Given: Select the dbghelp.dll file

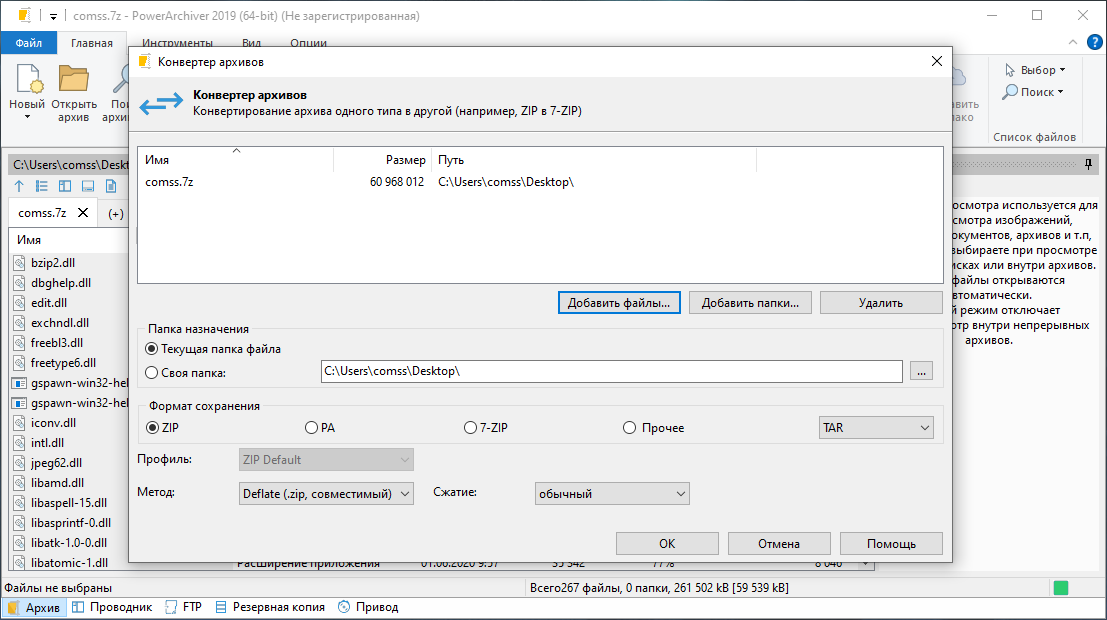Looking at the screenshot, I should 61,283.
